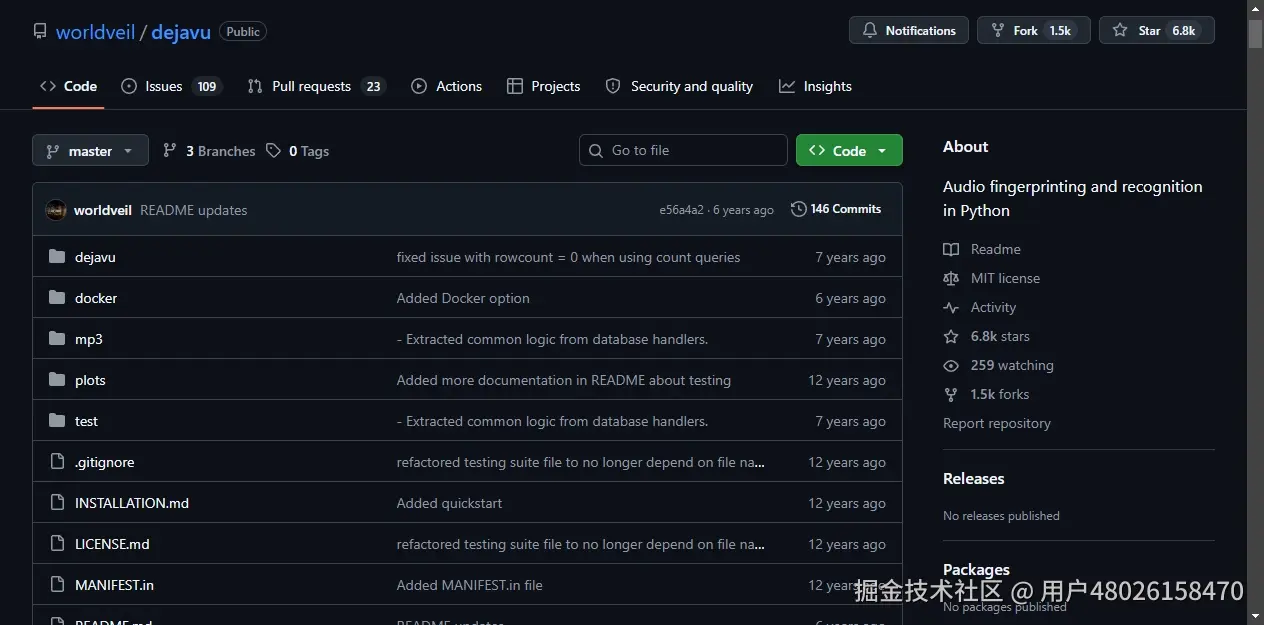Click the worldveil avatar in commit bar
This screenshot has height=625, width=1264.
tap(56, 210)
